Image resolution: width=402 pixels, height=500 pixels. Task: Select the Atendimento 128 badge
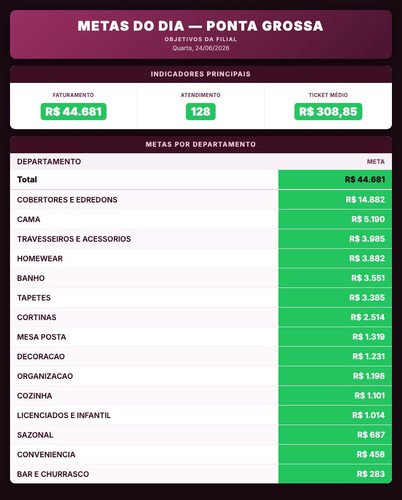coord(201,111)
